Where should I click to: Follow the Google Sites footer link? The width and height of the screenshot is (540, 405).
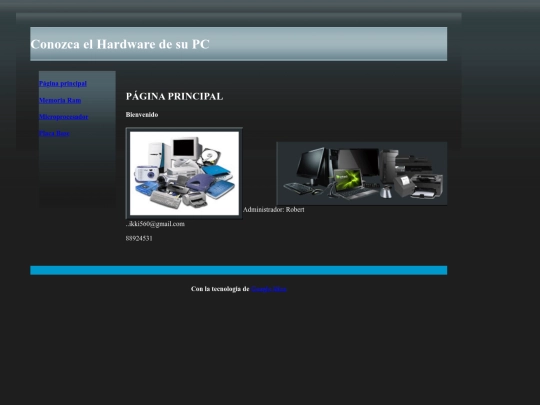[269, 289]
